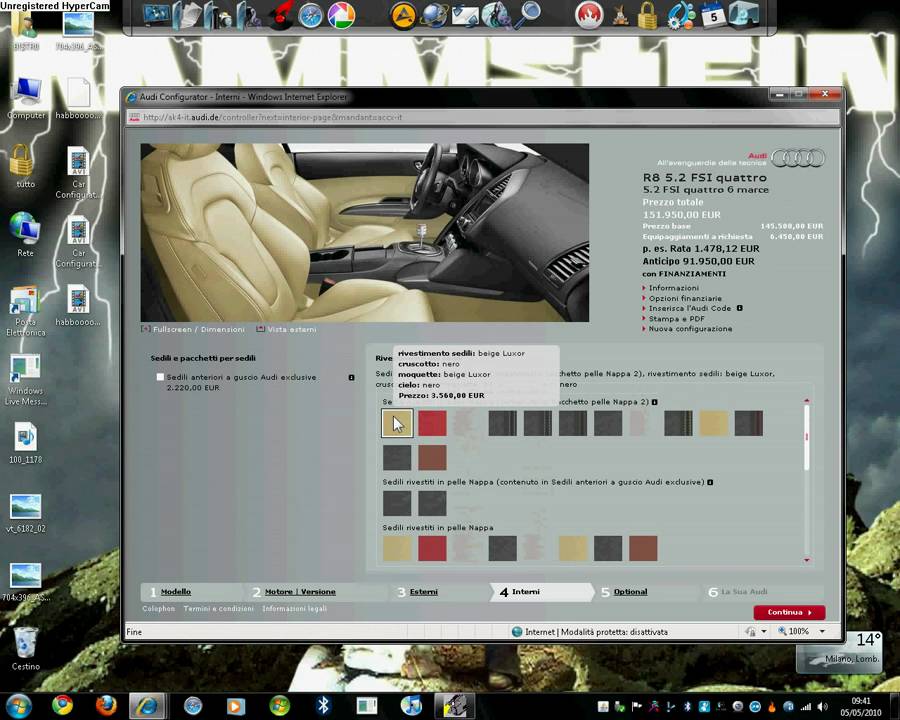
Task: Click the upholstery list scroll-up arrow
Action: [806, 400]
